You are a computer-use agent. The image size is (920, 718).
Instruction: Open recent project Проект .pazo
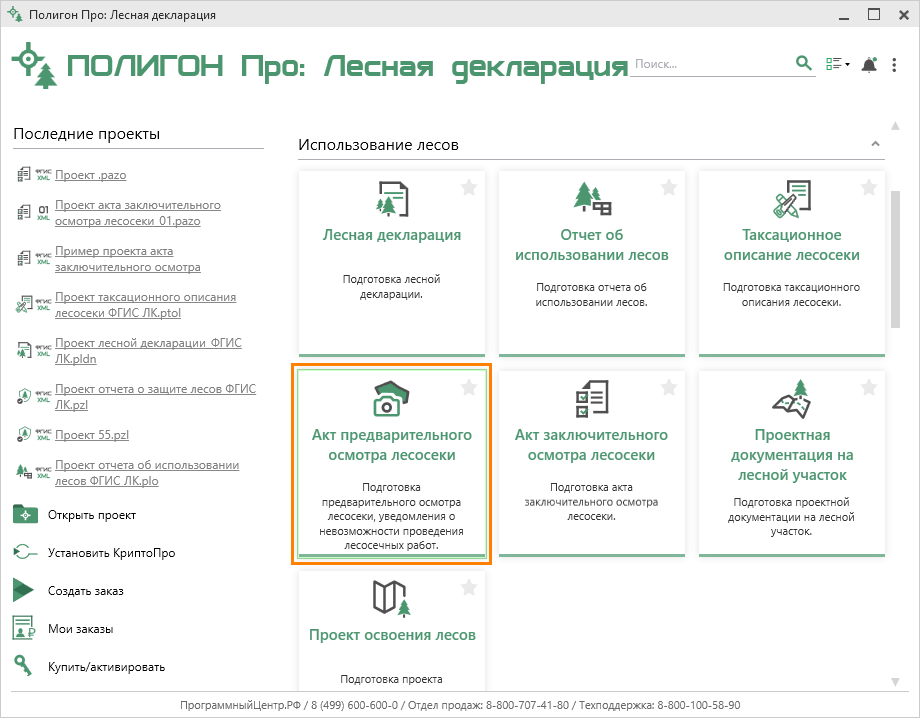(90, 175)
